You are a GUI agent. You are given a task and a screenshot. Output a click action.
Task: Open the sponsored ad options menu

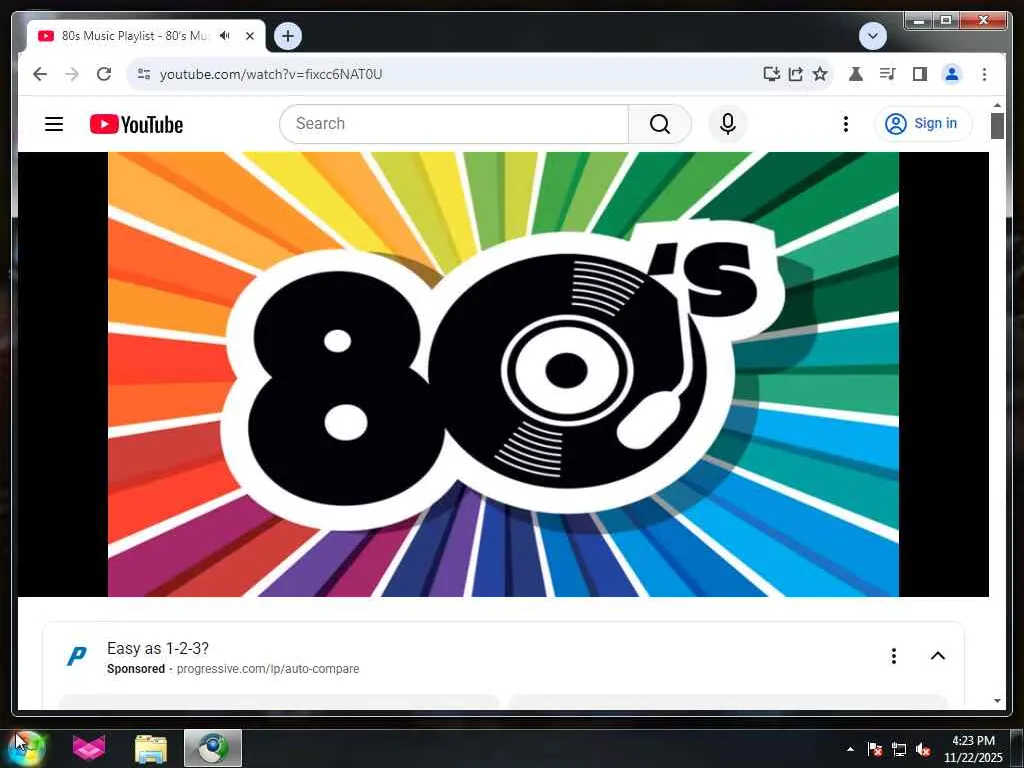pyautogui.click(x=893, y=656)
